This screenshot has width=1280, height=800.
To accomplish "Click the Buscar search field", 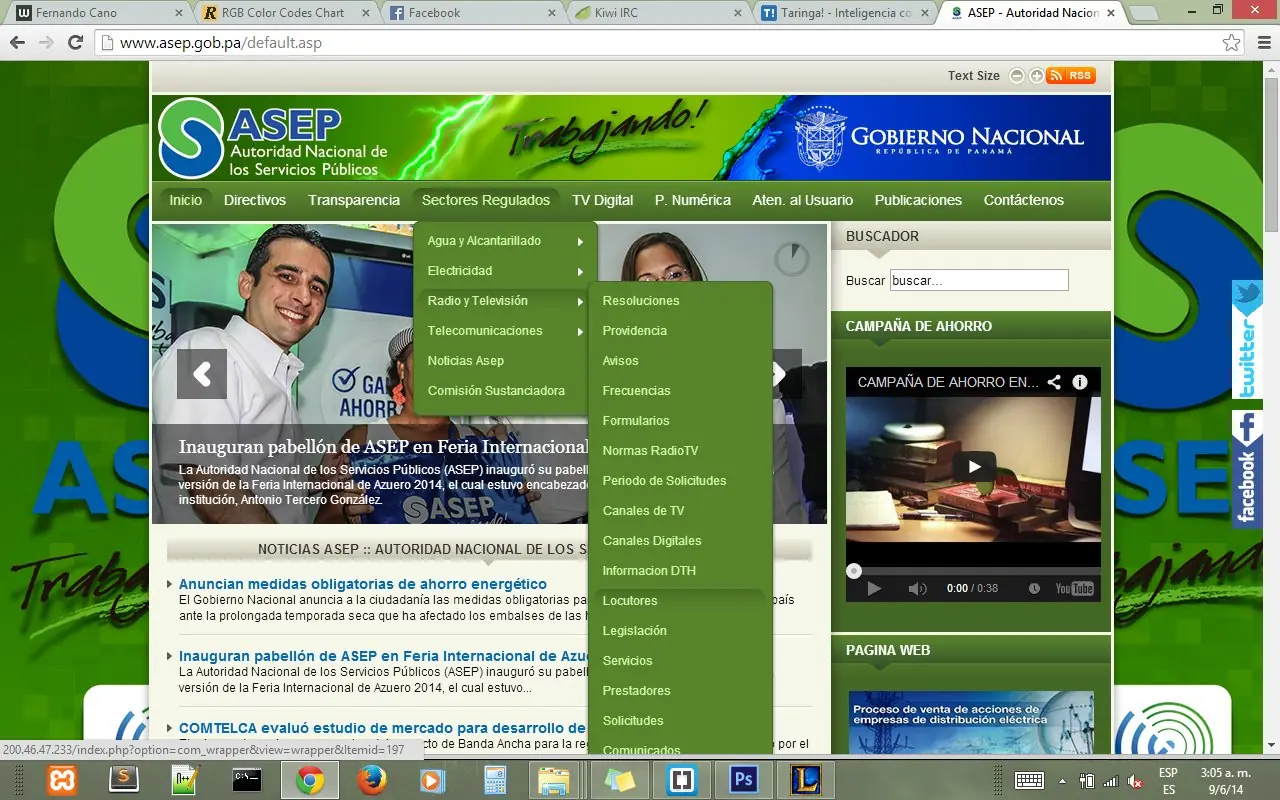I will (x=979, y=281).
